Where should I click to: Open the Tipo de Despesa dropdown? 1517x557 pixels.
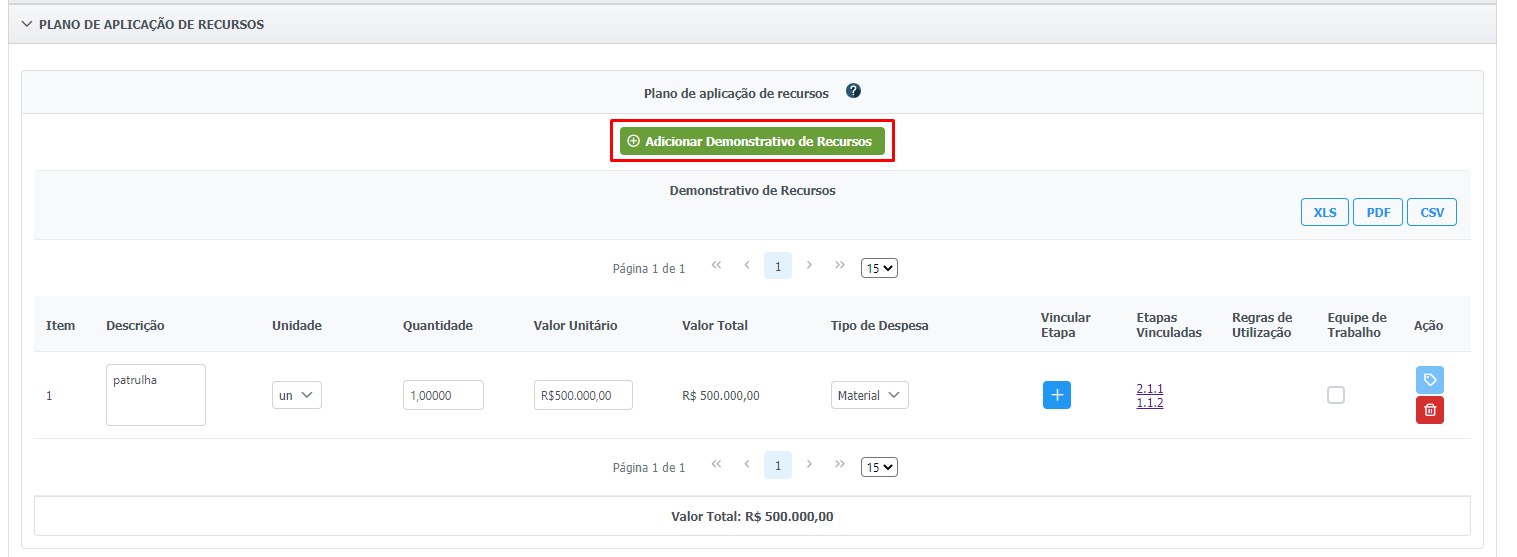click(x=869, y=395)
